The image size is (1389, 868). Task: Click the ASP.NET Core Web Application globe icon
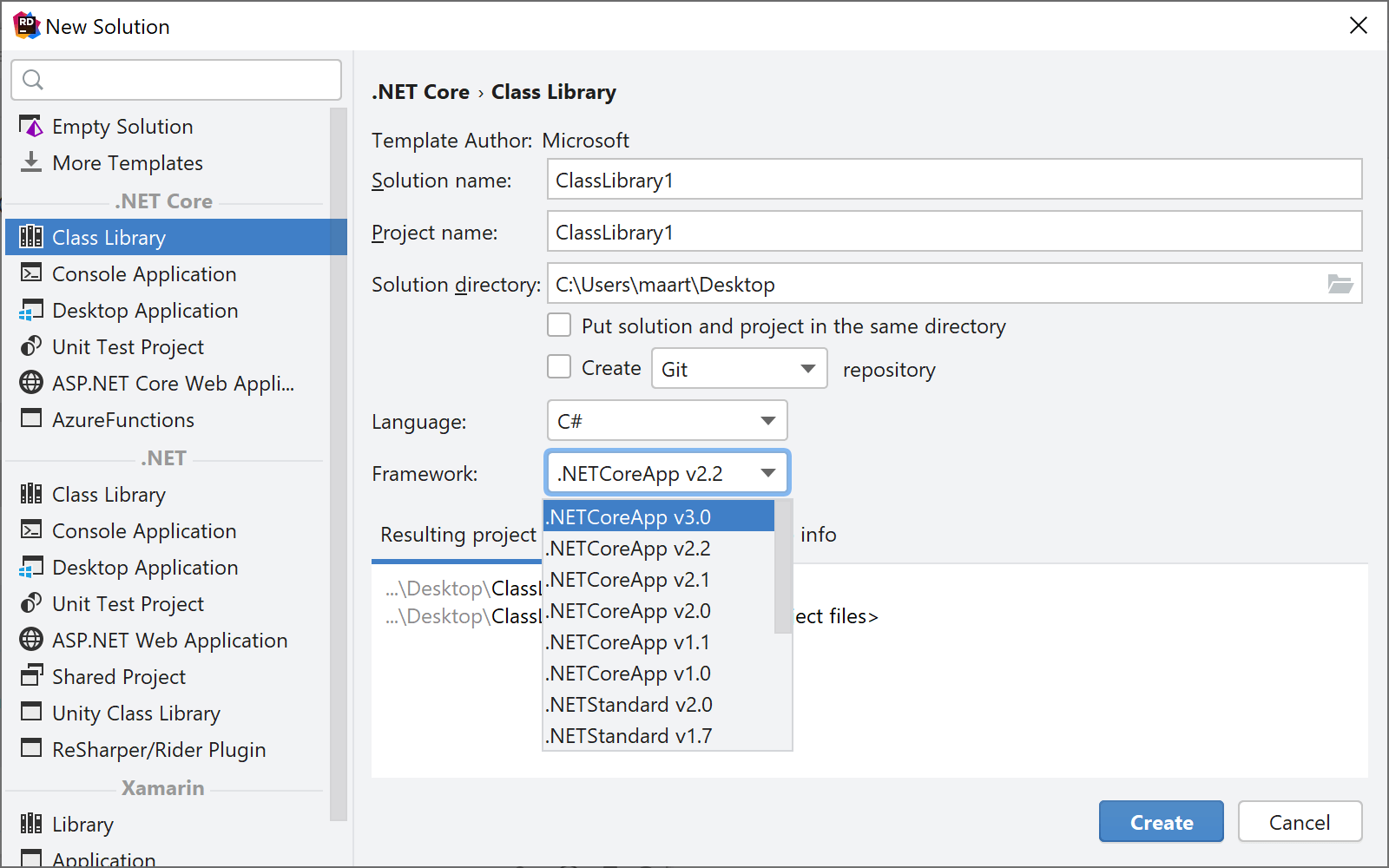tap(31, 383)
